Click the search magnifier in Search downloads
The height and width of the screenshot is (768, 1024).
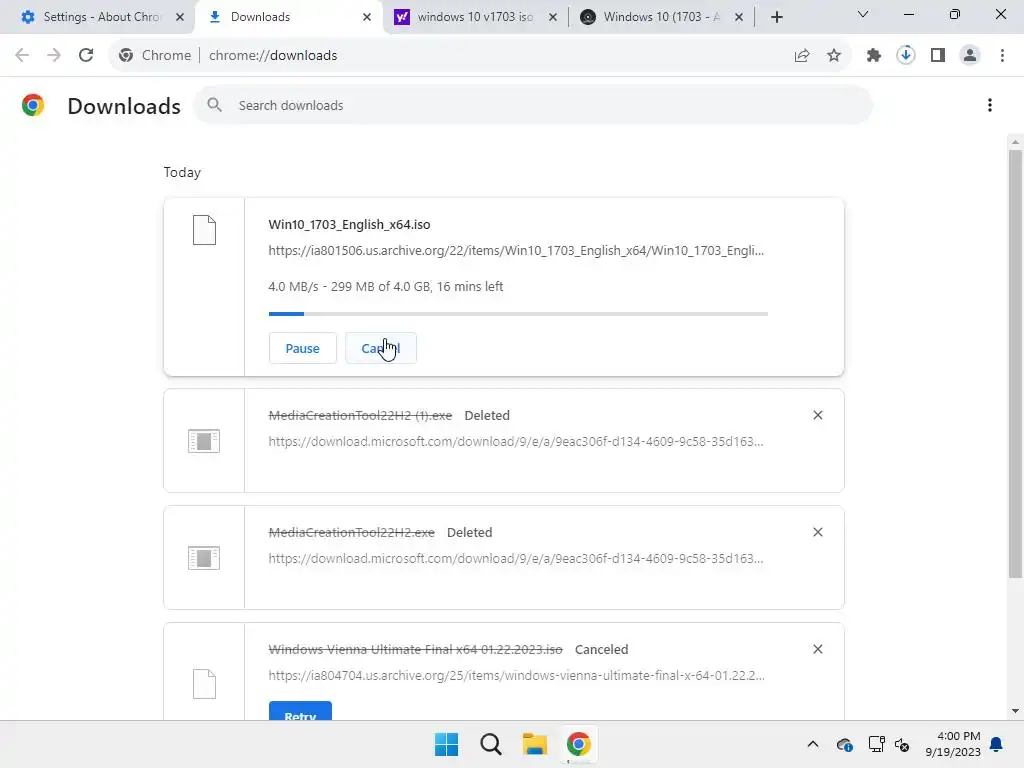pyautogui.click(x=215, y=105)
